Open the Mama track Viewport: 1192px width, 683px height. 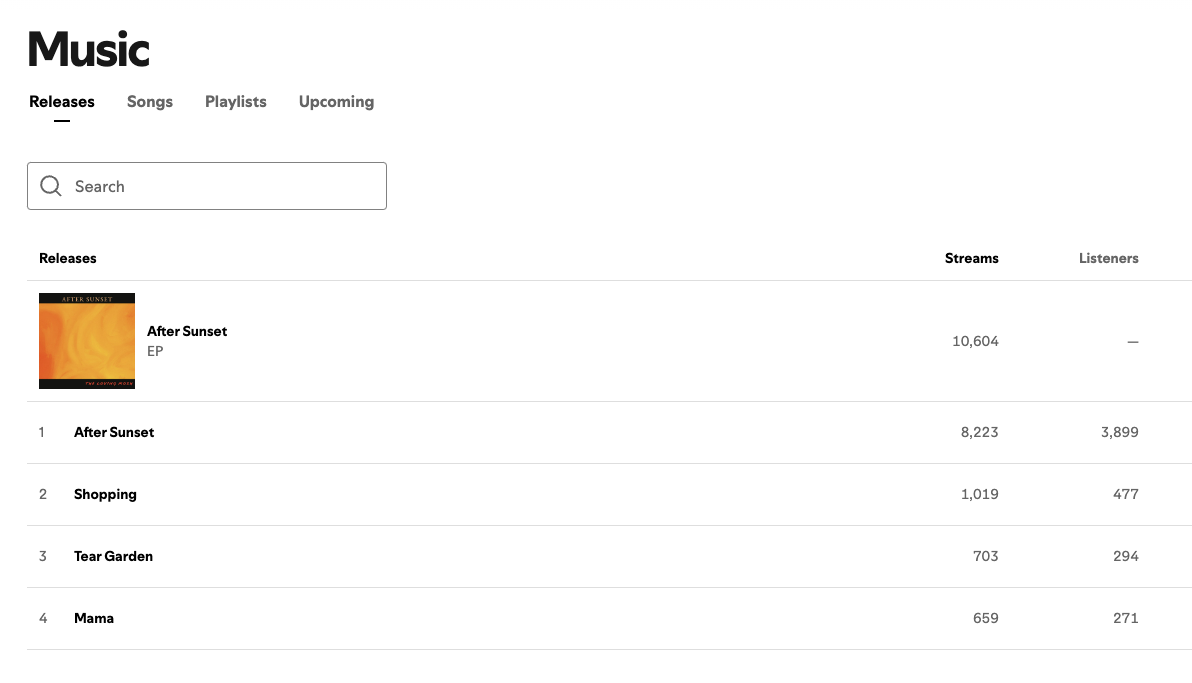94,618
